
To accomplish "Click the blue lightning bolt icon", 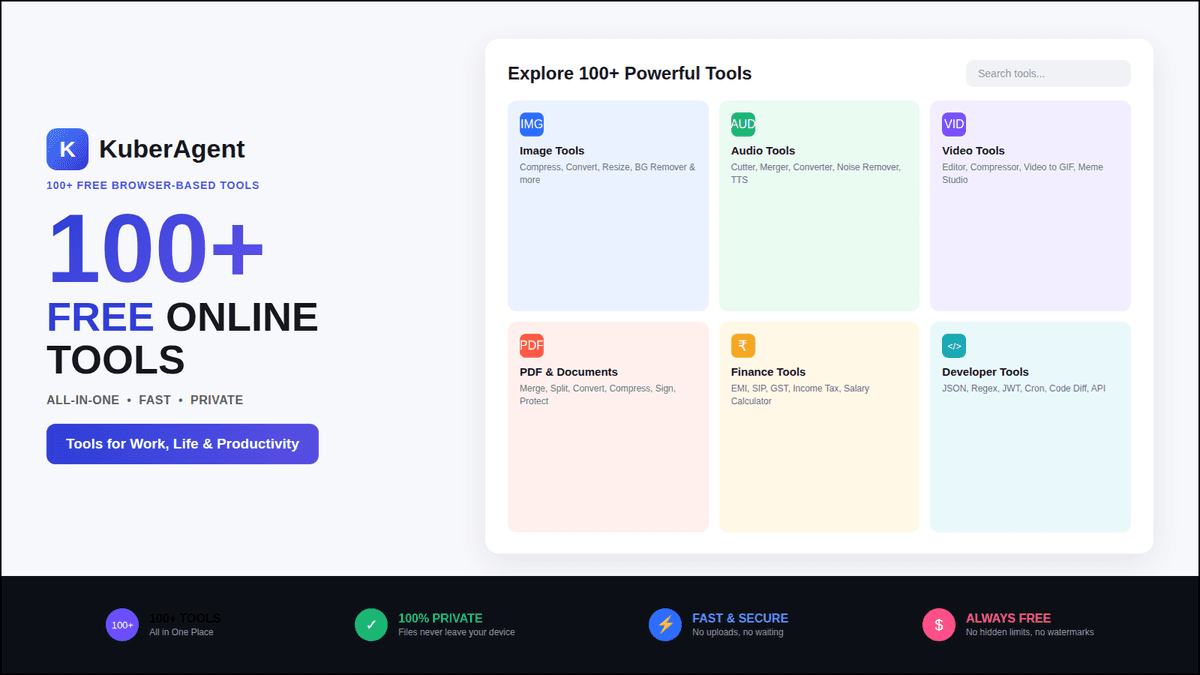I will click(665, 625).
